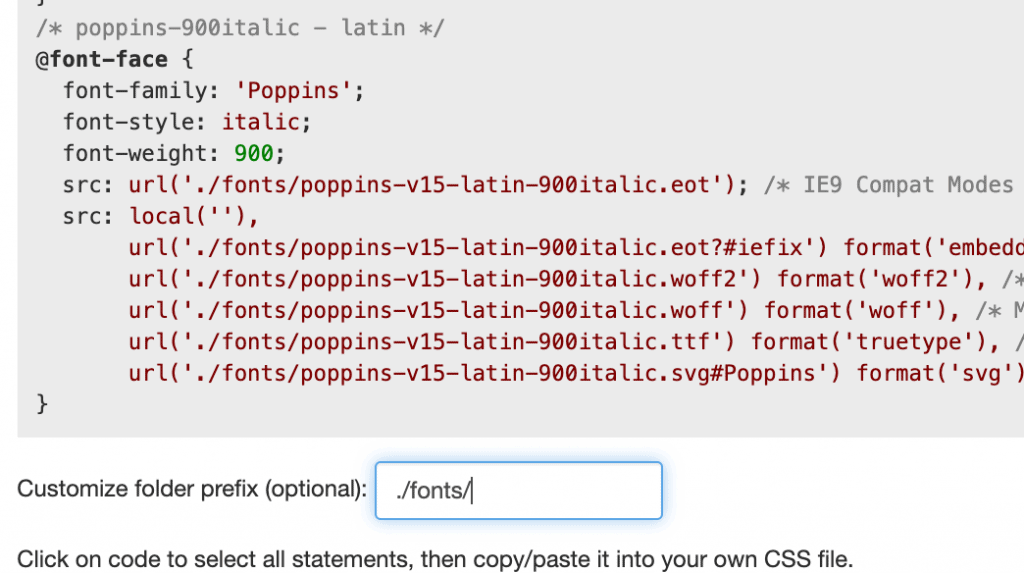Click the .woff2 url line
Viewport: 1024px width, 573px height.
click(x=576, y=279)
